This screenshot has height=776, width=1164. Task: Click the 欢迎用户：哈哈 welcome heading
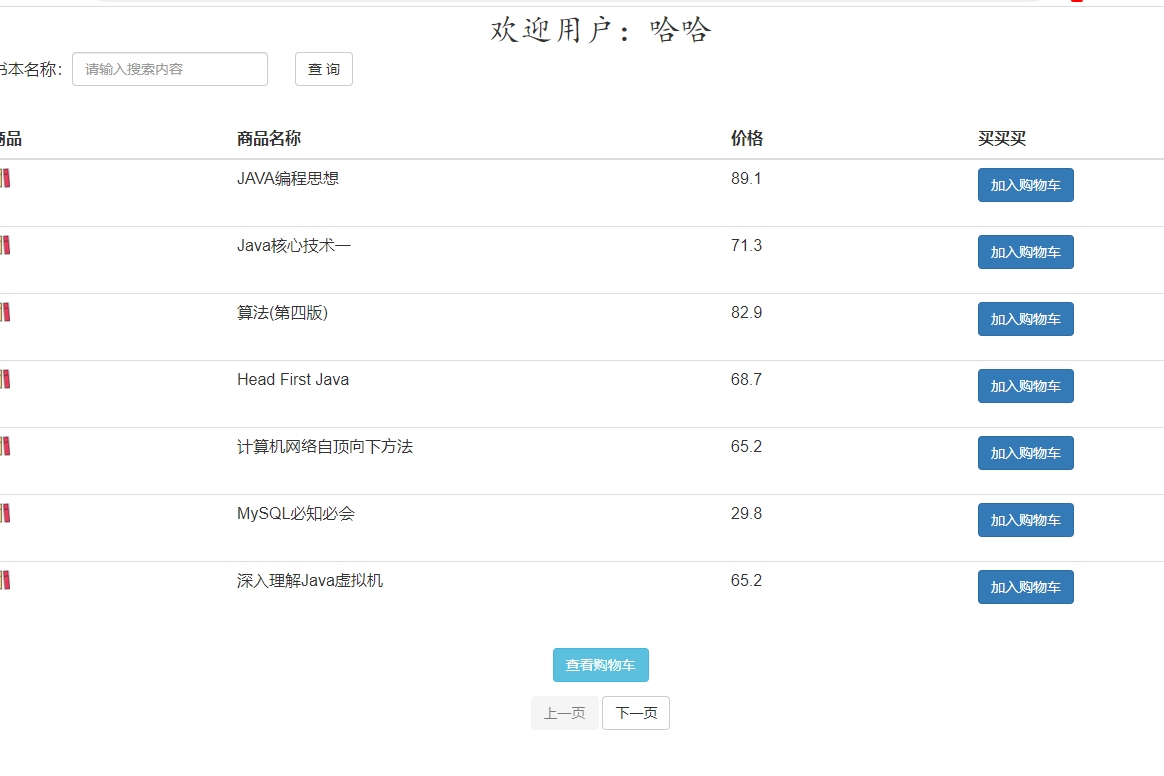click(x=601, y=30)
